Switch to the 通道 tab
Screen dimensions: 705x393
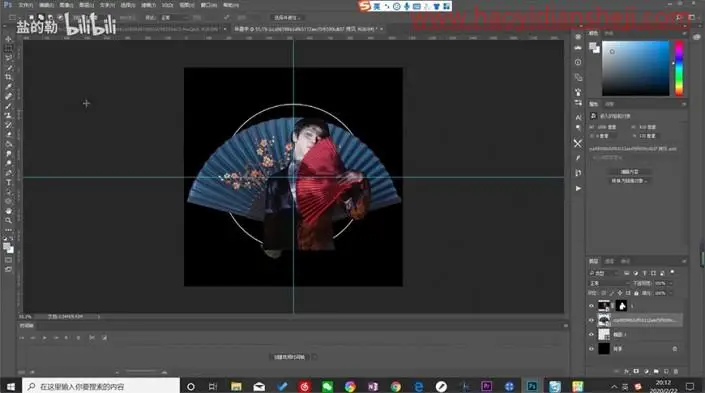coord(609,261)
